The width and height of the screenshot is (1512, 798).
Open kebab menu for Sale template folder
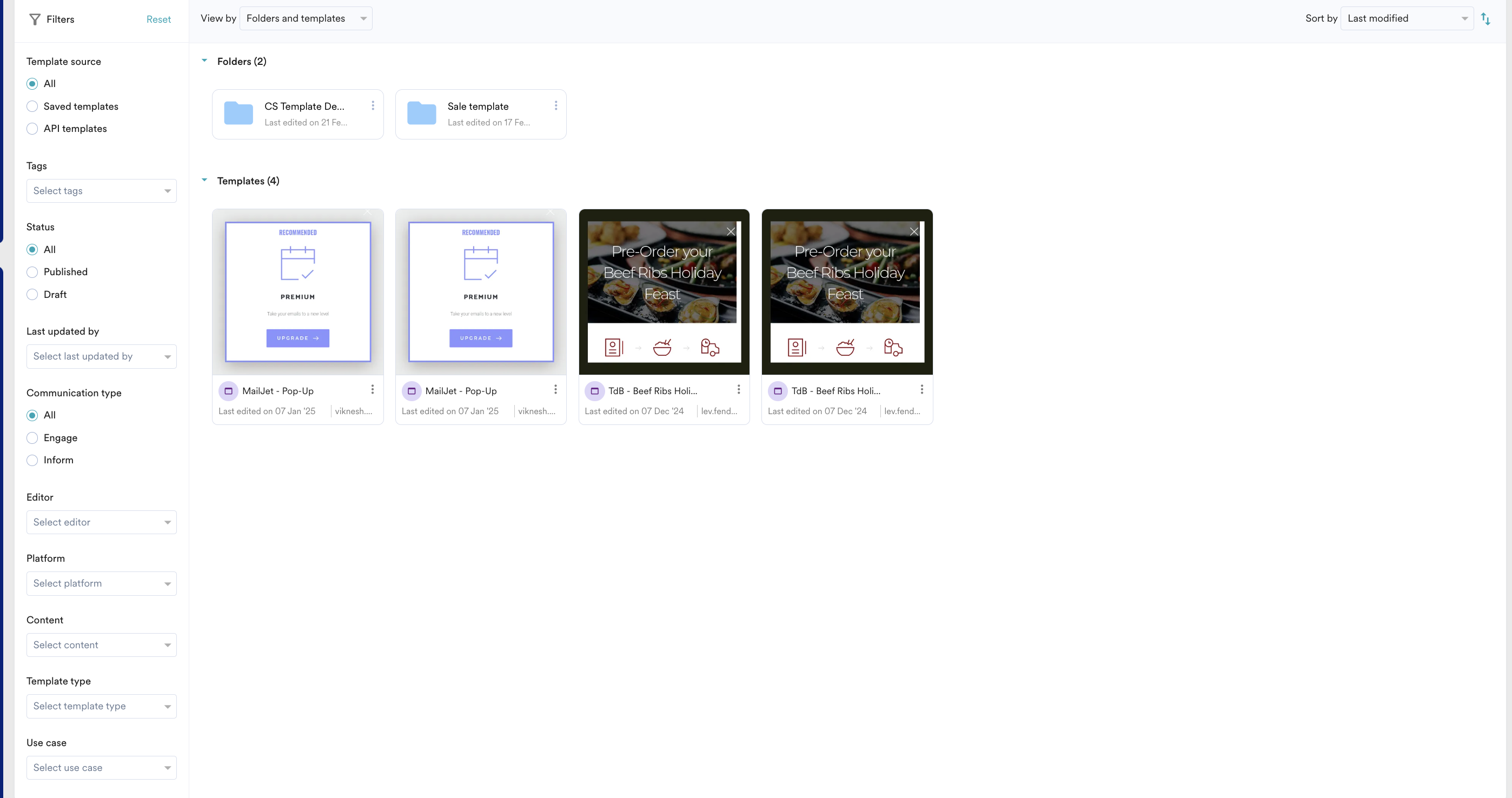(x=555, y=105)
